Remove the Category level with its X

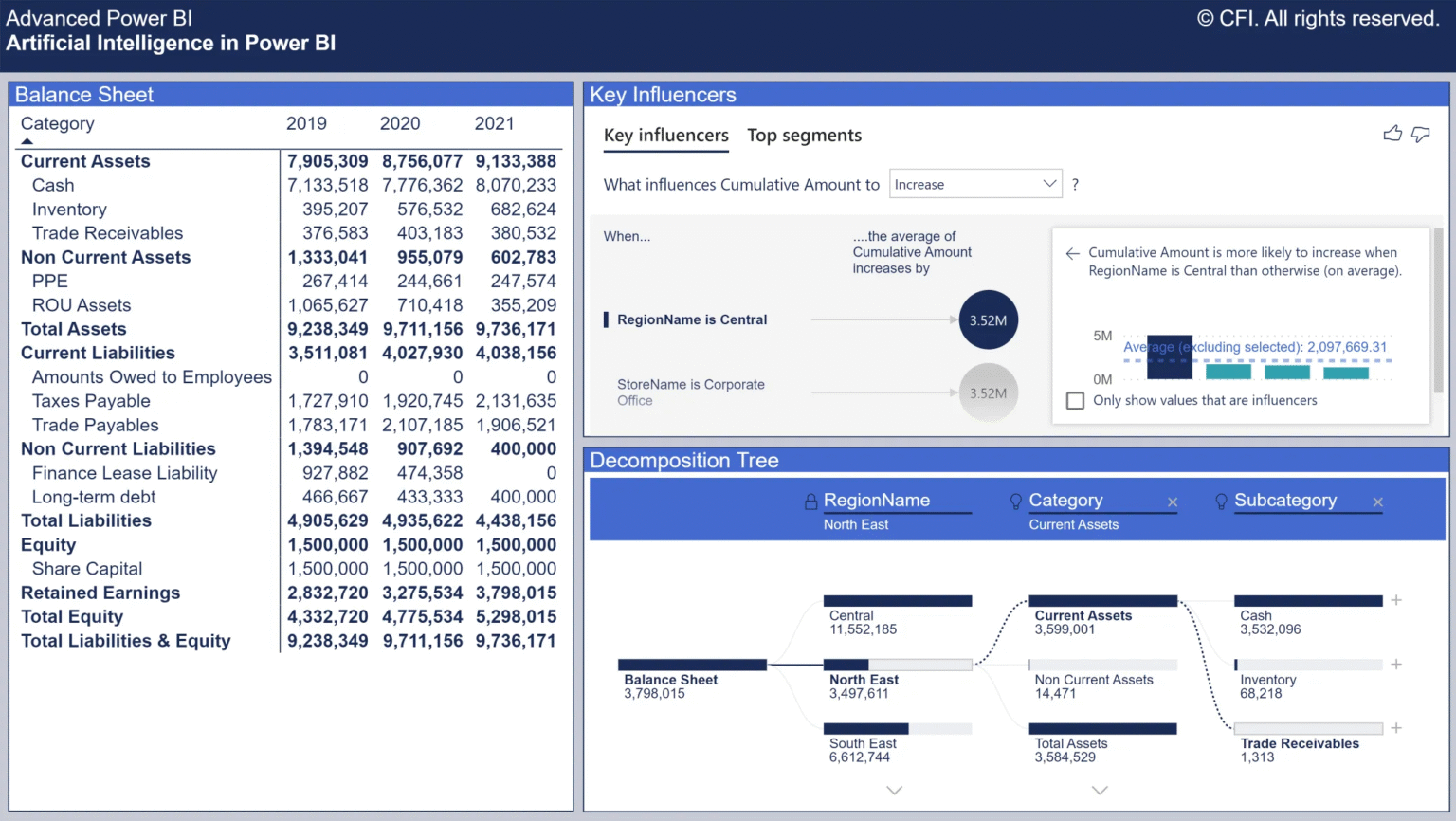[1173, 502]
